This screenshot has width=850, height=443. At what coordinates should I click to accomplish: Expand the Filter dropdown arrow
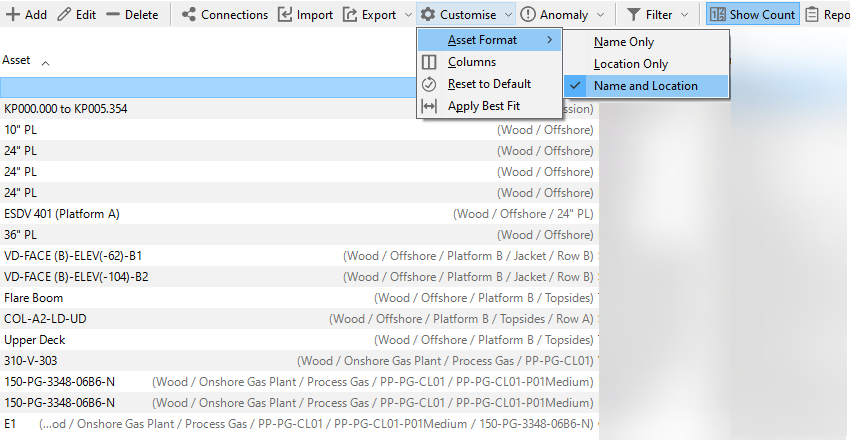684,15
